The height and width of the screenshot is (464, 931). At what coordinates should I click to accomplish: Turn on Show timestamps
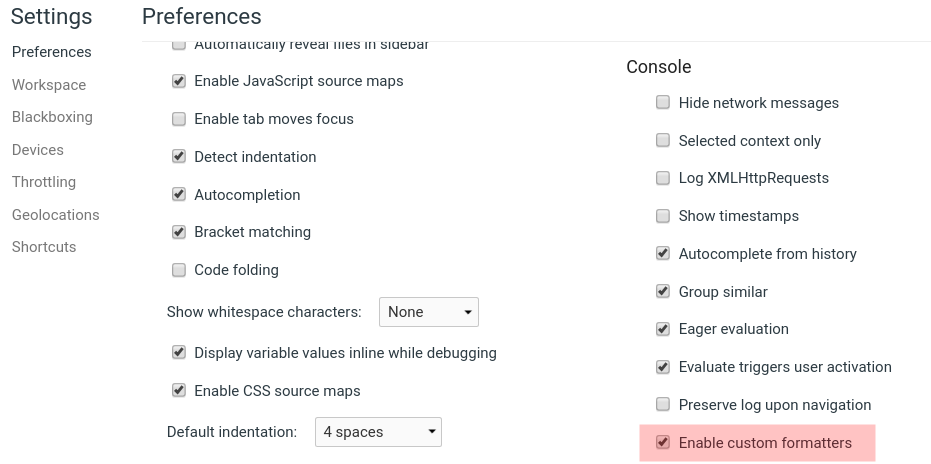pos(663,216)
